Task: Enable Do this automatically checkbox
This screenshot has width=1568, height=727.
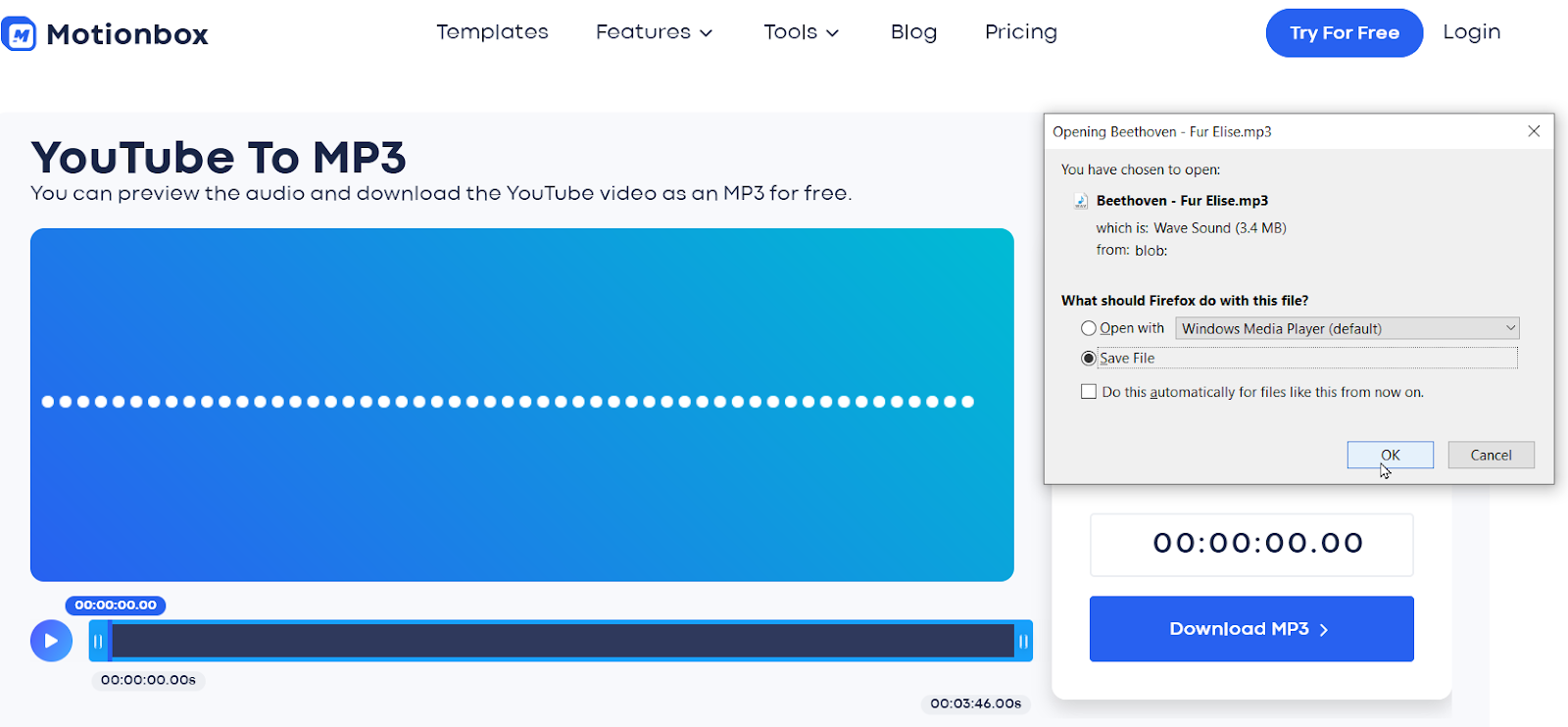Action: pyautogui.click(x=1089, y=392)
